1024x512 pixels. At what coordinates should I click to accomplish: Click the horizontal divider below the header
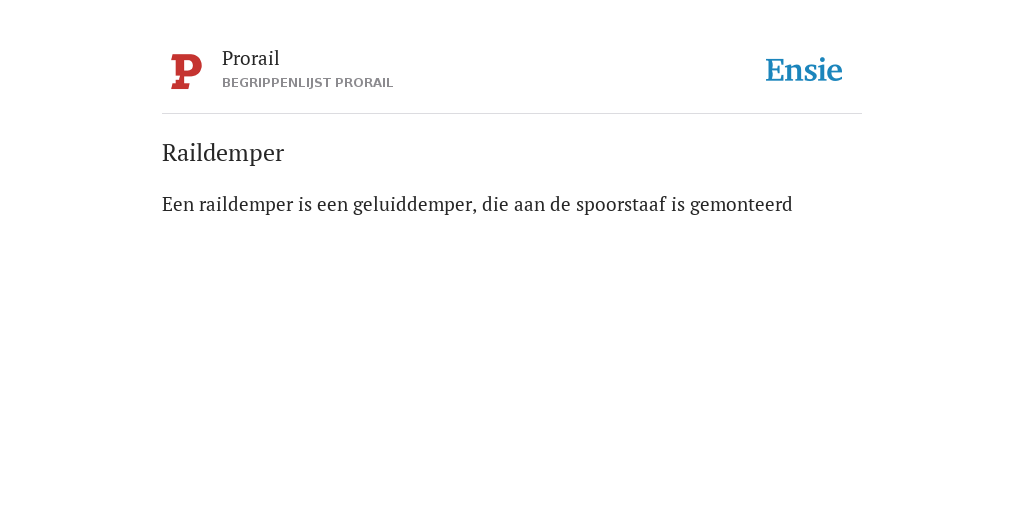(x=512, y=114)
